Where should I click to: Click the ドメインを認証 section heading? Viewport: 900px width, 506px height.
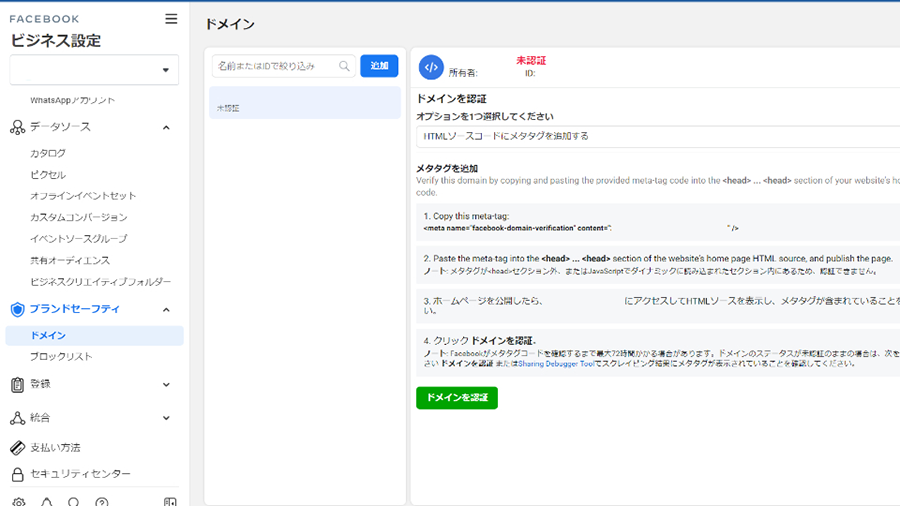[x=451, y=99]
